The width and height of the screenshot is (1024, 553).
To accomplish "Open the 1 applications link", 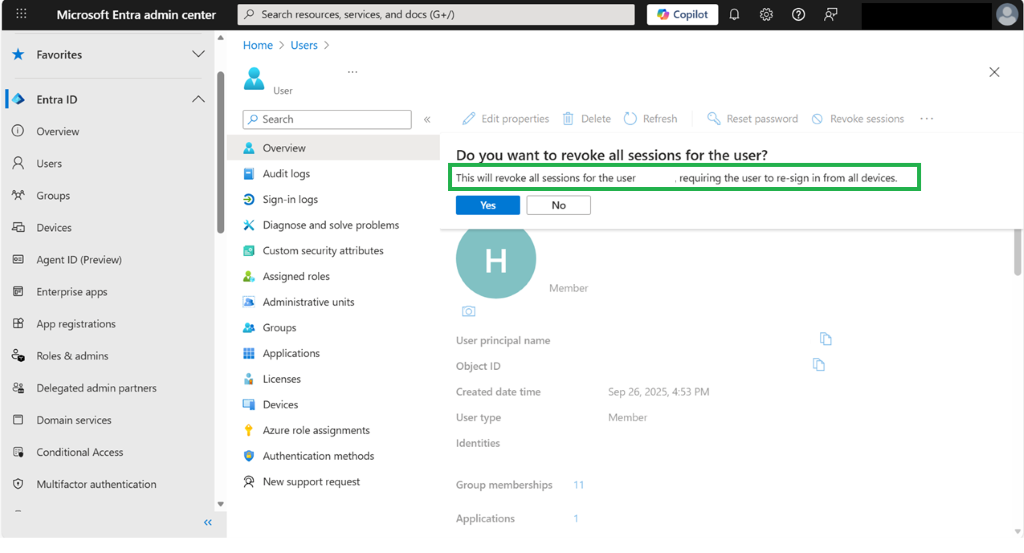I will click(576, 518).
